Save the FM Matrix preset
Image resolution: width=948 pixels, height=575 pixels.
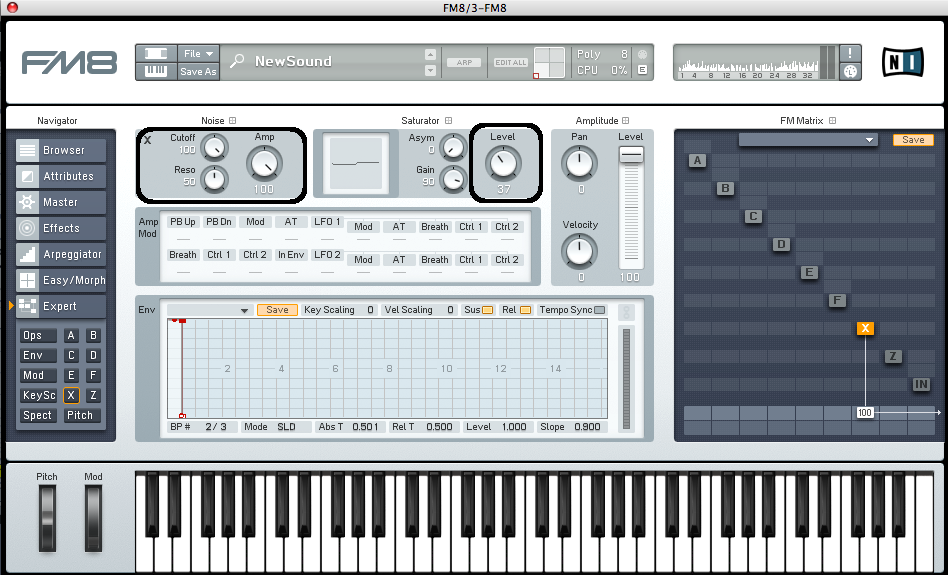pos(913,140)
